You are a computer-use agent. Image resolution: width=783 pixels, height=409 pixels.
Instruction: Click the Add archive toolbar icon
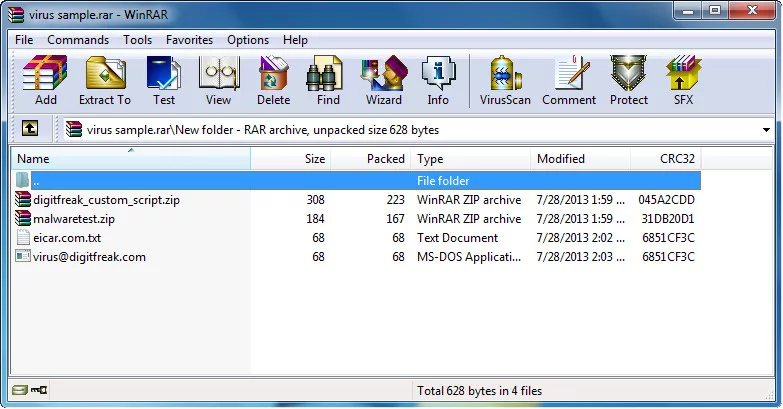point(45,73)
